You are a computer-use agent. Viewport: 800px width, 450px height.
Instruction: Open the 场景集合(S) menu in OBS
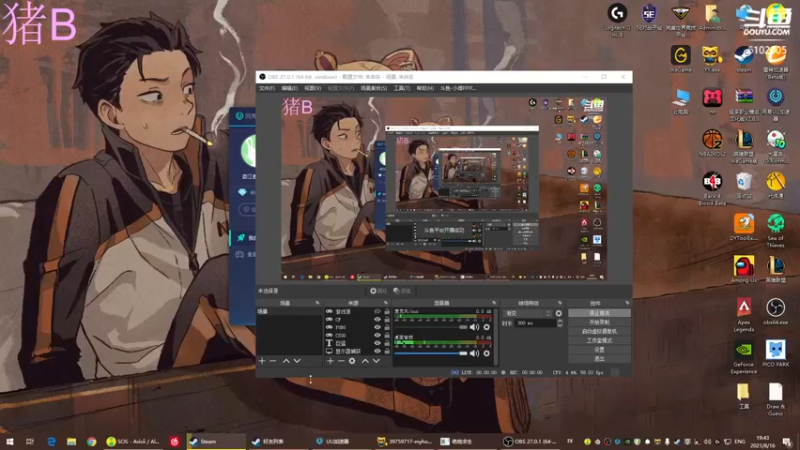click(x=374, y=88)
